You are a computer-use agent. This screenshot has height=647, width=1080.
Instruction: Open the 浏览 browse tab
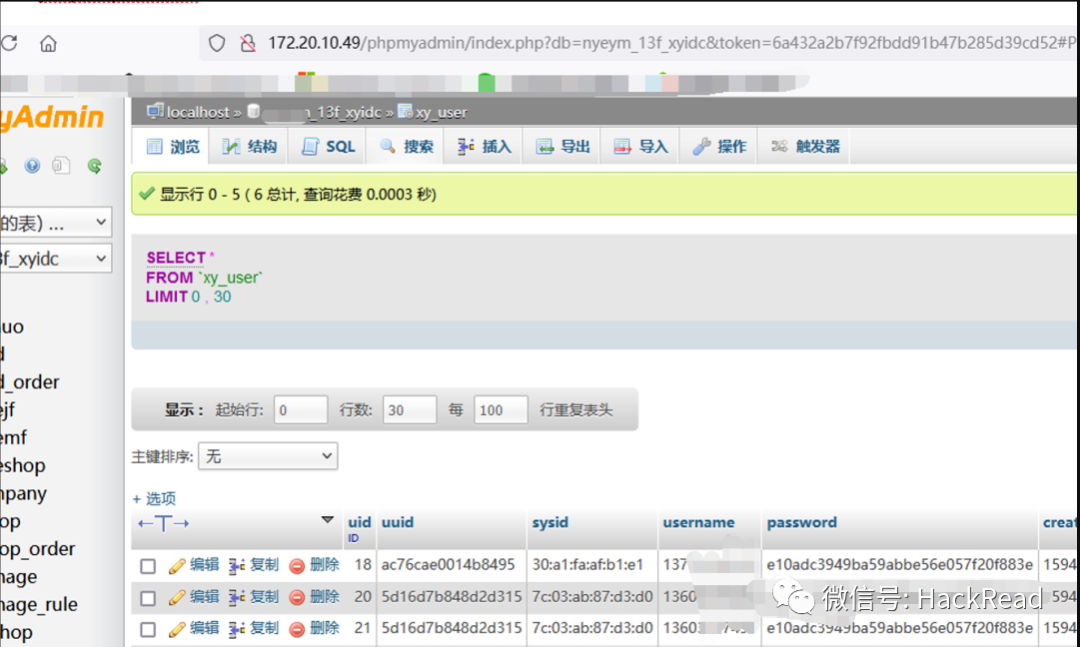172,146
